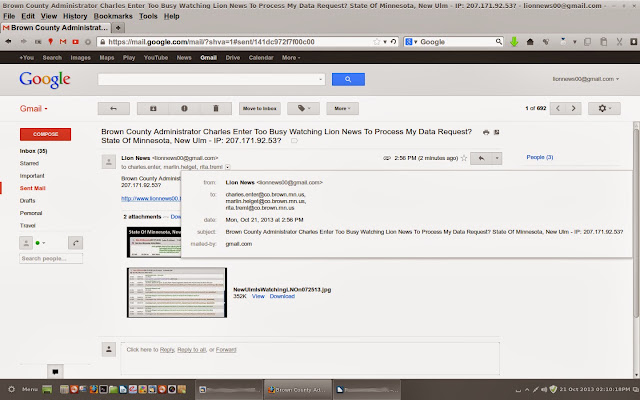Expand the Gmail product switcher dropdown
Screen dimensions: 640x400
33,109
